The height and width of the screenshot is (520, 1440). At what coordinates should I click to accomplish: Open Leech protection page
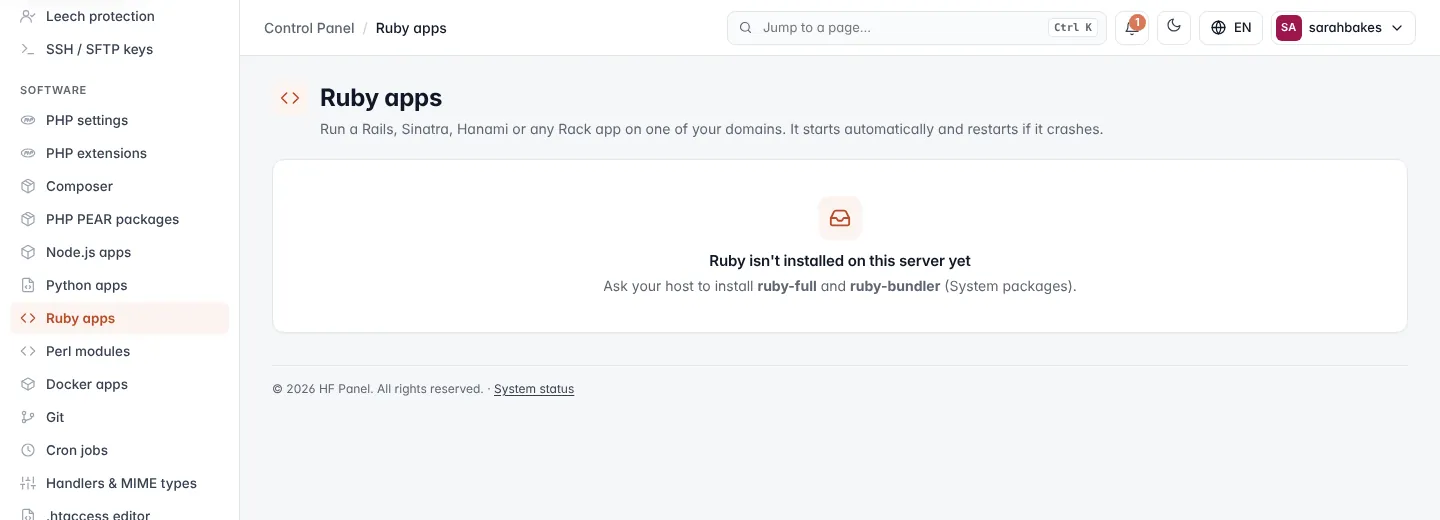point(100,16)
